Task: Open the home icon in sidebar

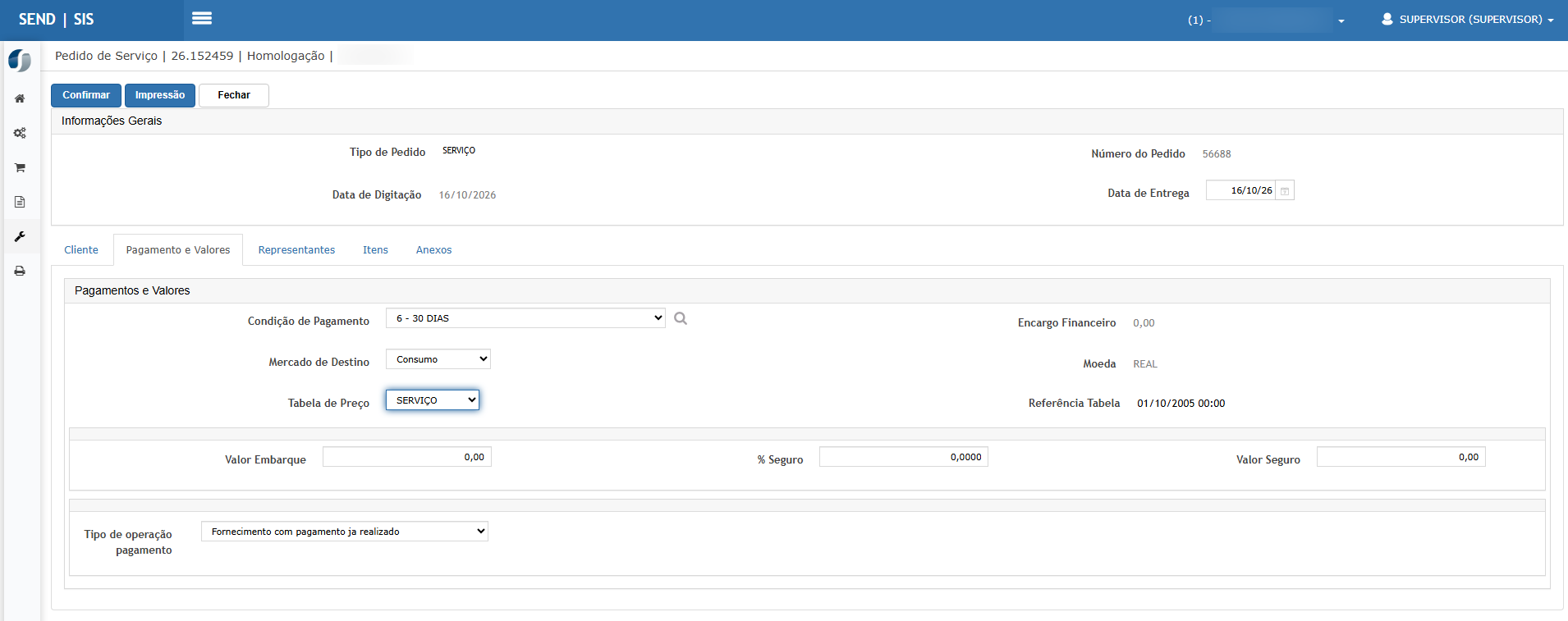Action: [20, 98]
